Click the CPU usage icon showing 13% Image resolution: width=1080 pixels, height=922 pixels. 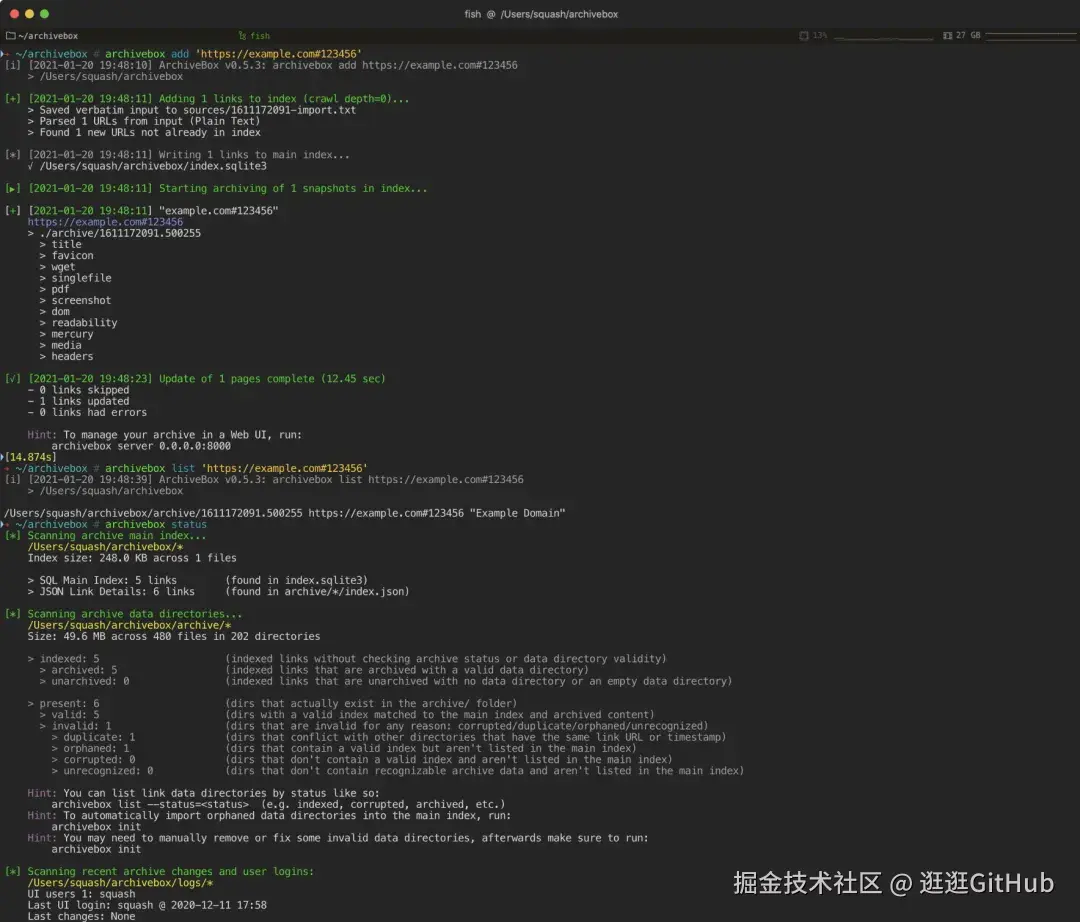[x=804, y=35]
